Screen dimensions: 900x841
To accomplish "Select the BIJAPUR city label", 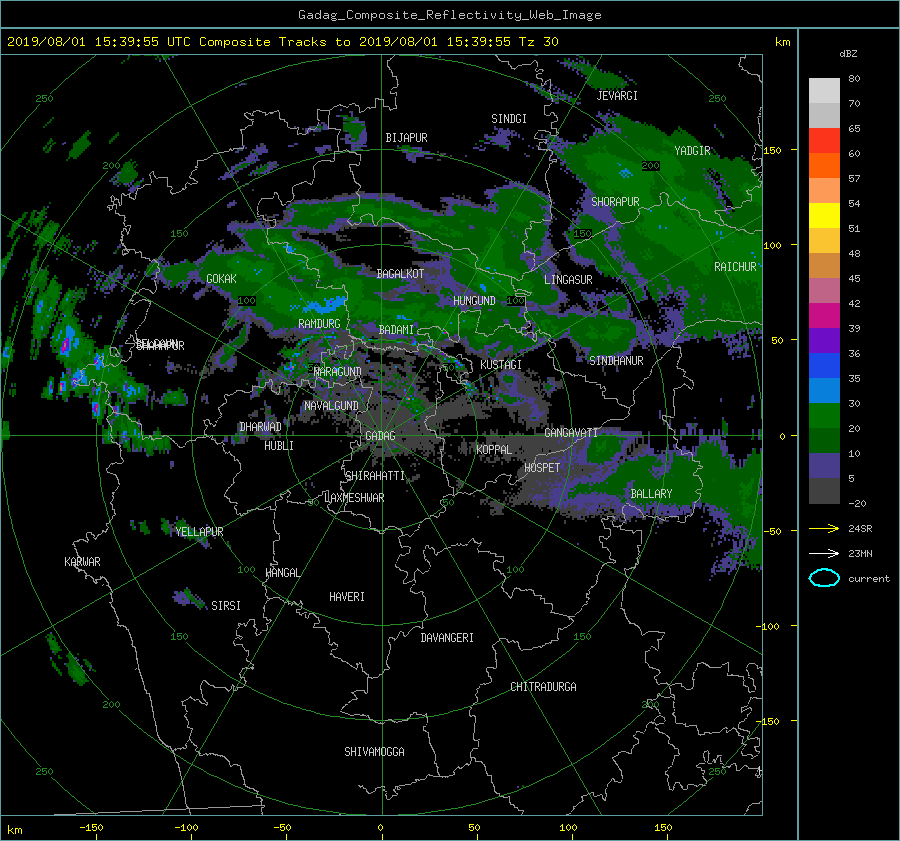I will click(406, 138).
